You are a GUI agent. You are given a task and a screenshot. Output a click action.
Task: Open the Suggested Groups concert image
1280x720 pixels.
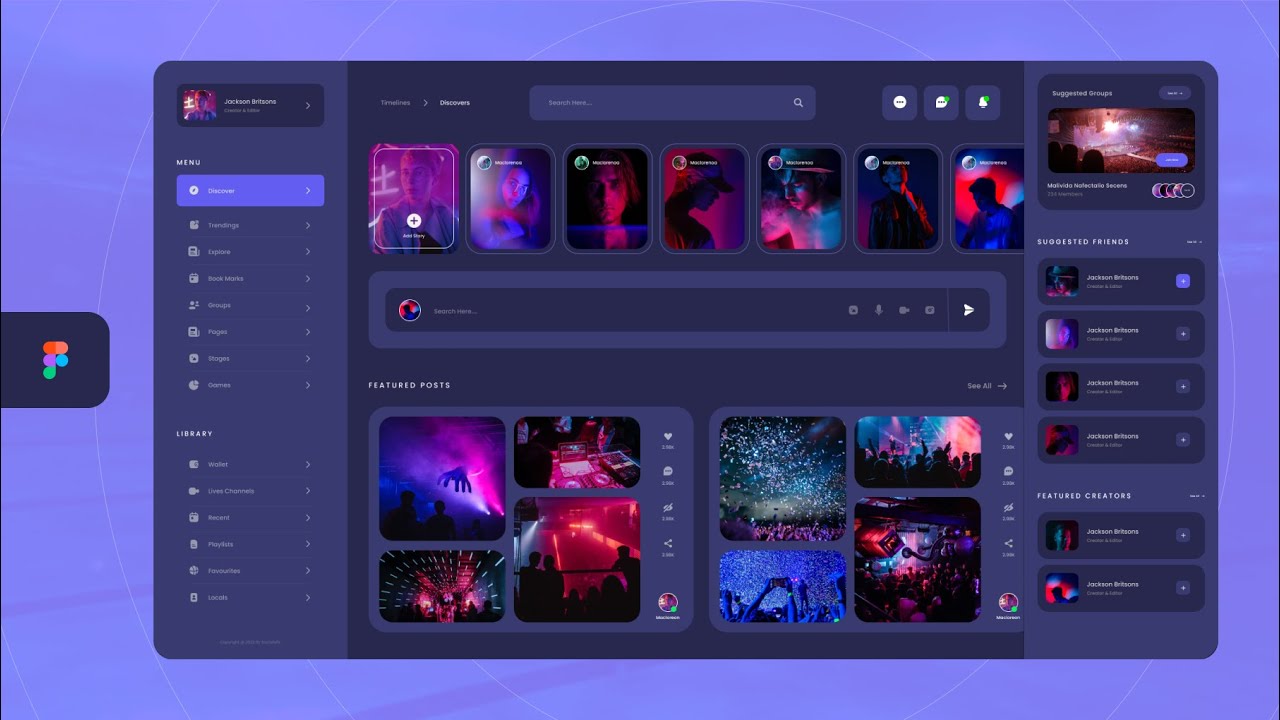pyautogui.click(x=1121, y=140)
